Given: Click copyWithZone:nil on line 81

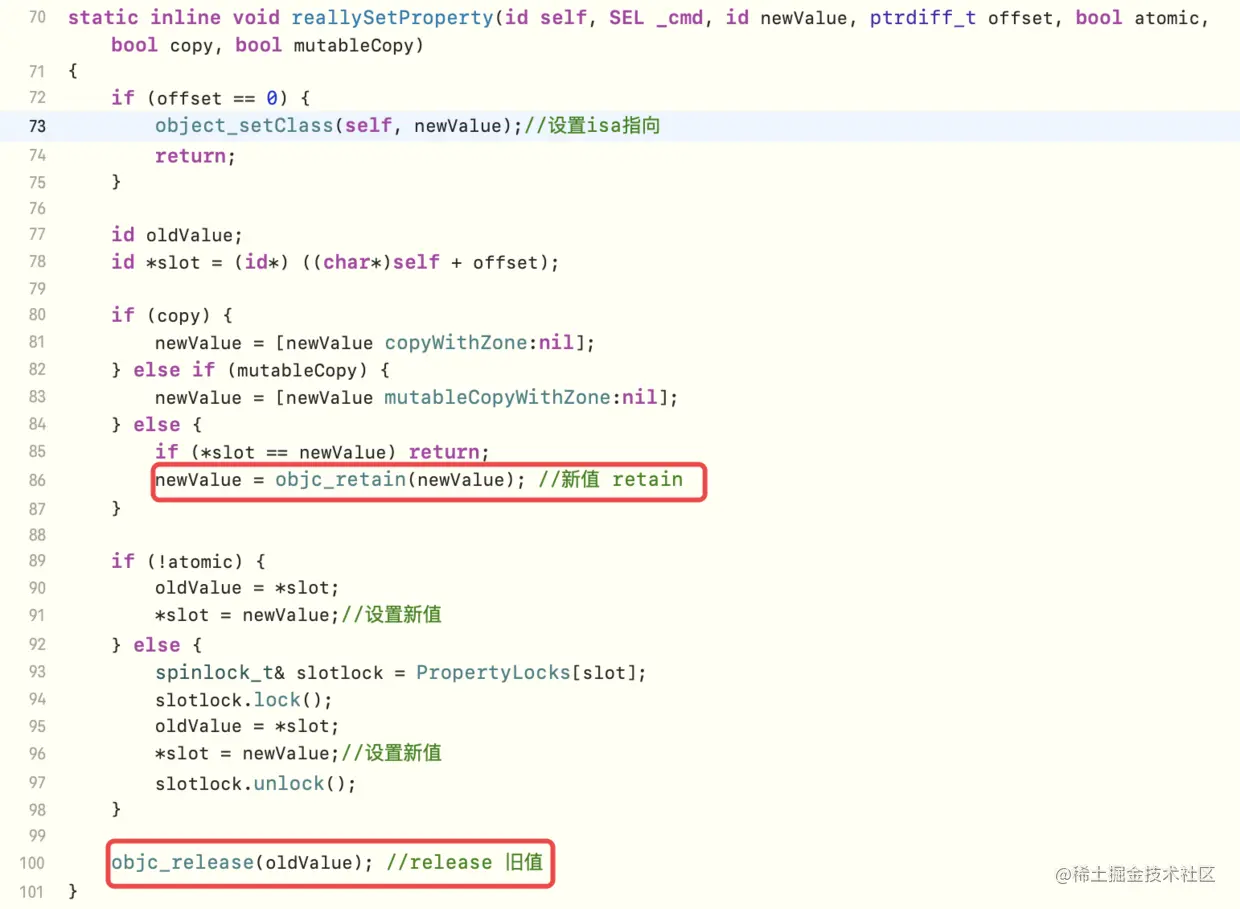Looking at the screenshot, I should click(481, 343).
